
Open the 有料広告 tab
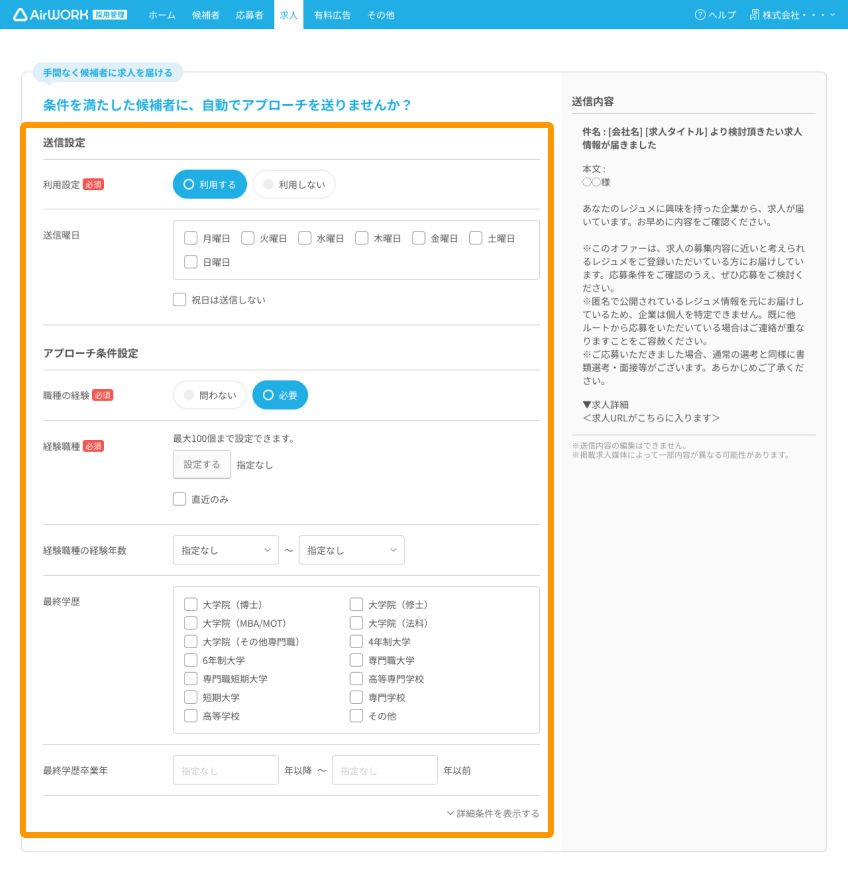(x=332, y=15)
